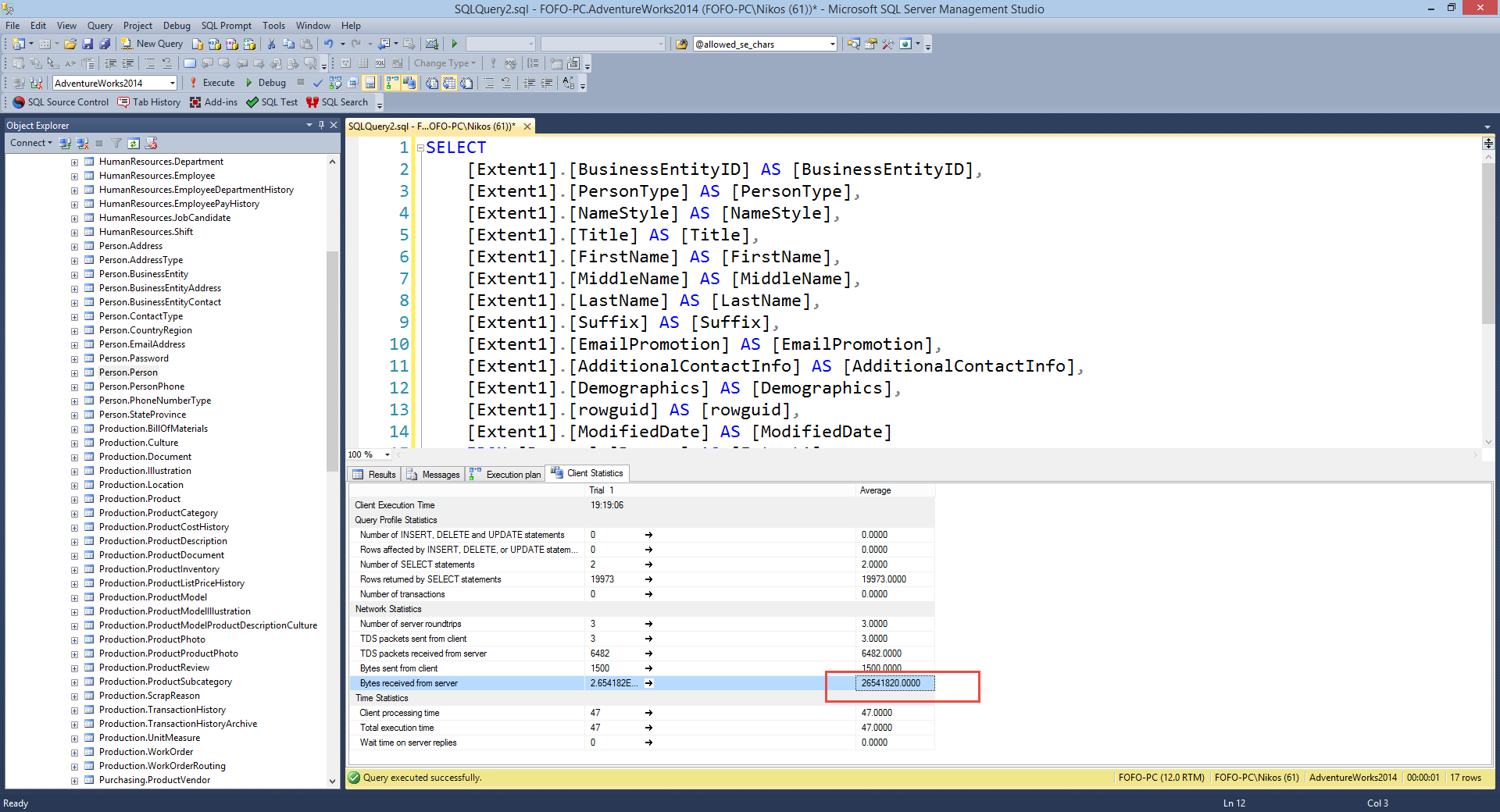Click the Parse checkmark icon
The image size is (1500, 812).
tap(318, 83)
